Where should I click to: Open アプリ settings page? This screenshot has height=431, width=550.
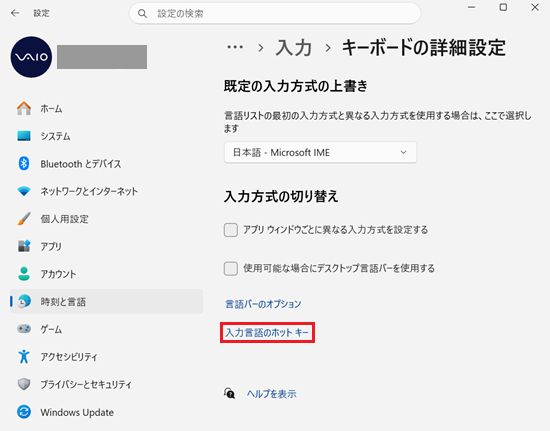pyautogui.click(x=106, y=246)
